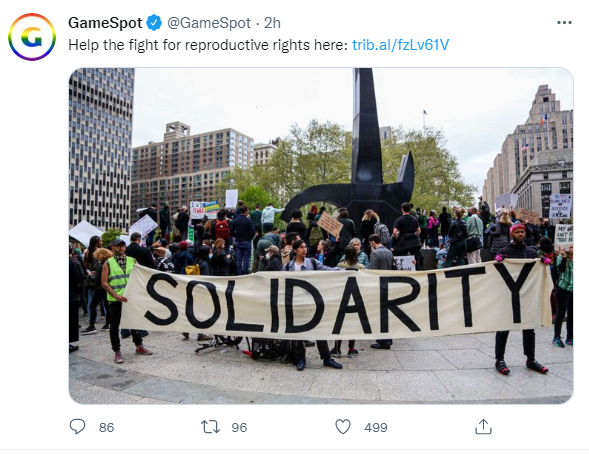Click the 499 likes count
This screenshot has height=459, width=589.
pyautogui.click(x=376, y=427)
